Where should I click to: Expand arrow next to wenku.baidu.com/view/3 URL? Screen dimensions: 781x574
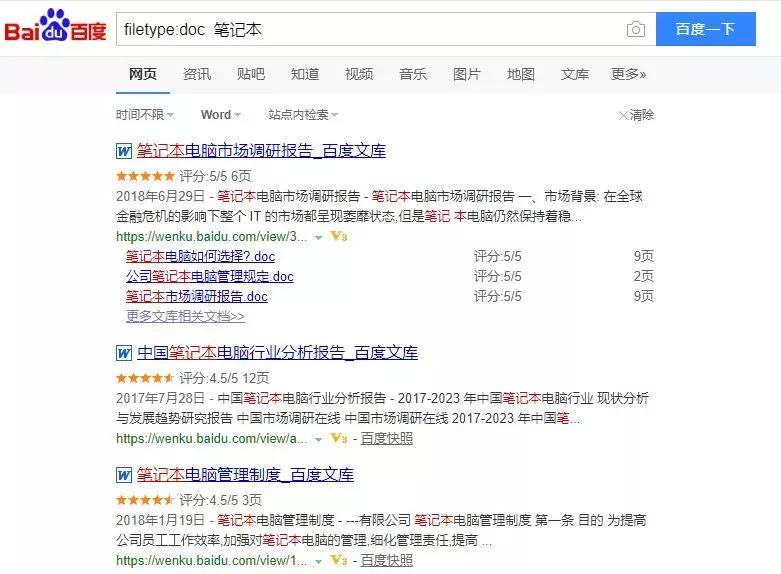319,238
